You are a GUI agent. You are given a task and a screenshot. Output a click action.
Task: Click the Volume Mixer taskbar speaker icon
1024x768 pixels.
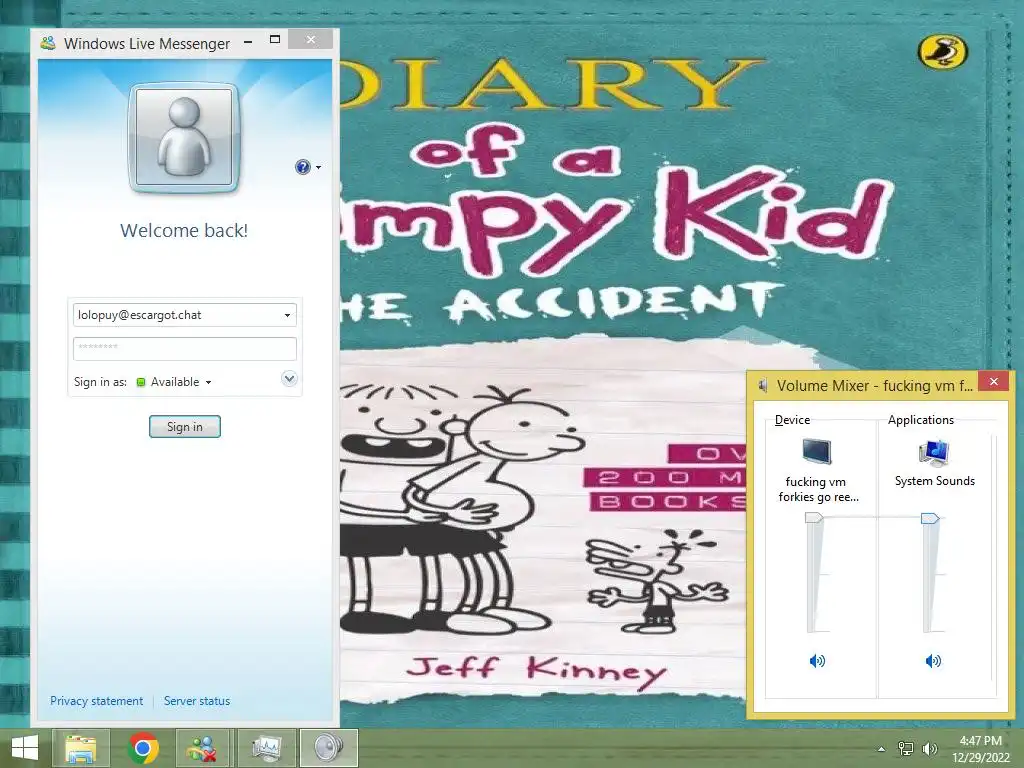tap(328, 748)
